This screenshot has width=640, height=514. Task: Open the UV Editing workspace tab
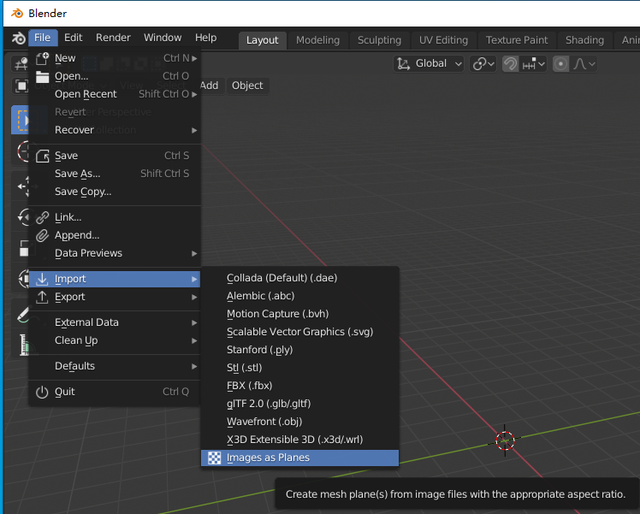pos(444,40)
